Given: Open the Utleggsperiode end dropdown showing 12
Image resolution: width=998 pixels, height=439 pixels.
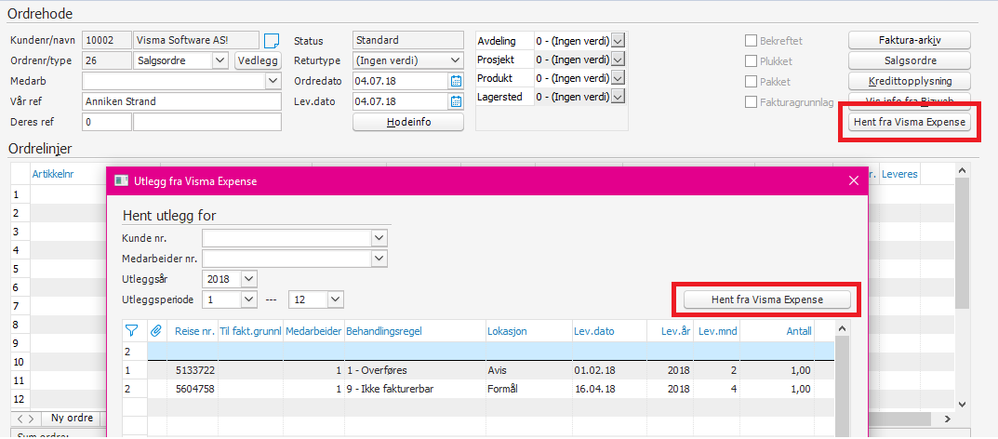Looking at the screenshot, I should click(x=335, y=299).
